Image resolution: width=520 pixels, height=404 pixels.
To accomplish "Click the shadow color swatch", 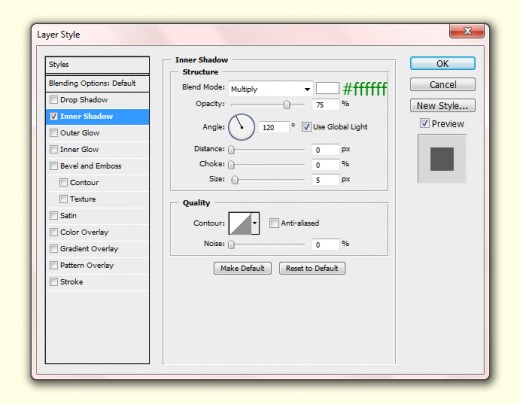I will (327, 88).
